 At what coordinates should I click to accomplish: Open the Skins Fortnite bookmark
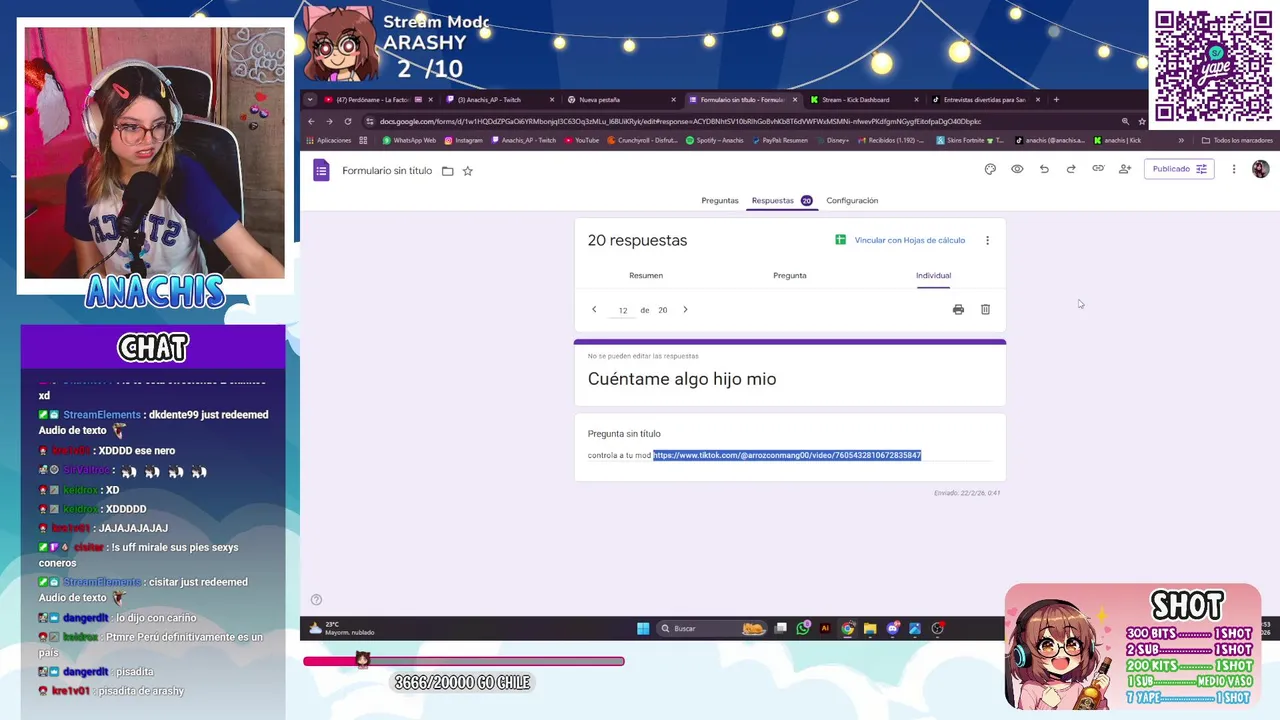pos(970,141)
